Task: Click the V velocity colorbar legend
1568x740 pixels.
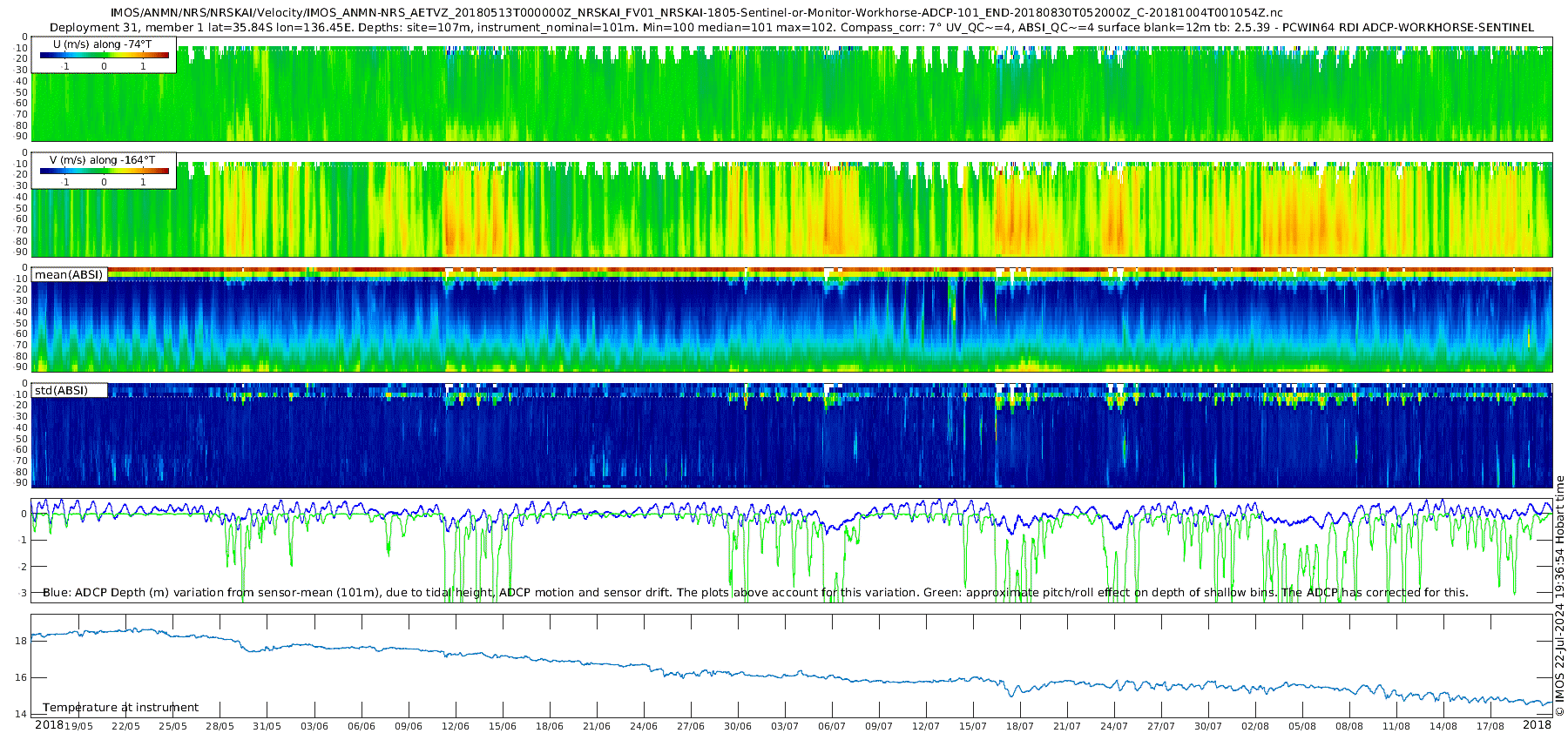Action: point(104,171)
